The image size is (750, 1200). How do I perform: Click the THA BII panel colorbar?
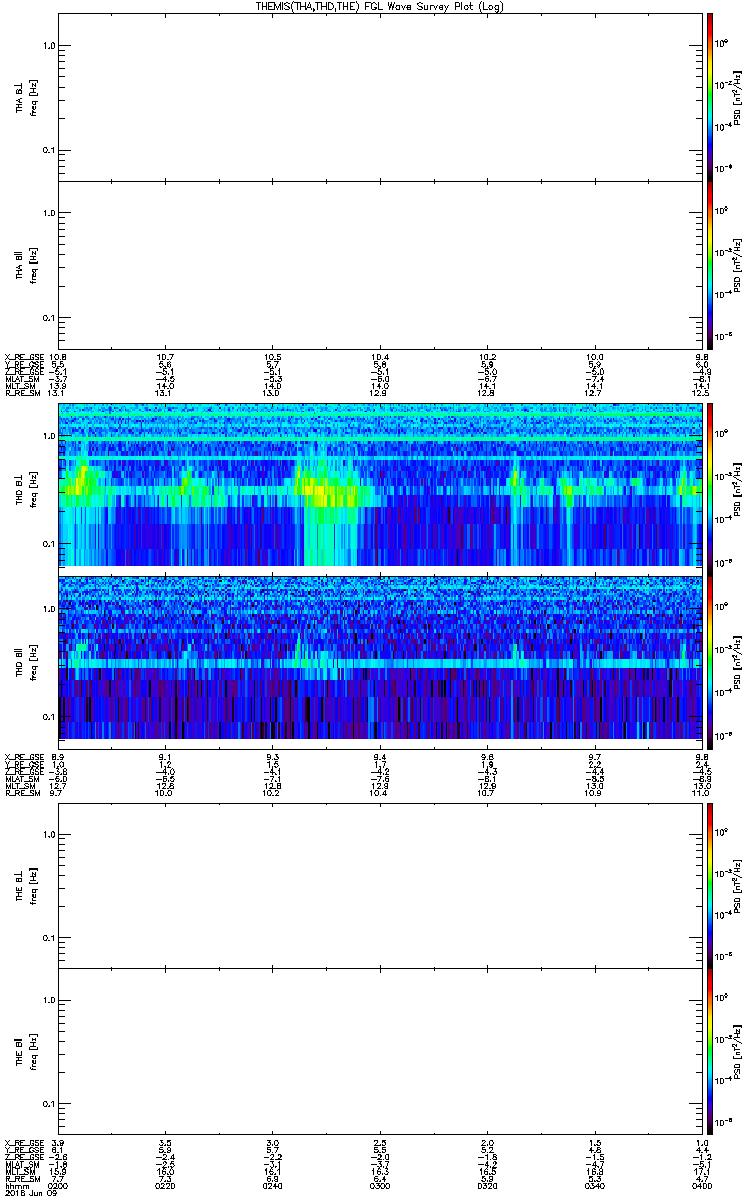click(x=710, y=264)
